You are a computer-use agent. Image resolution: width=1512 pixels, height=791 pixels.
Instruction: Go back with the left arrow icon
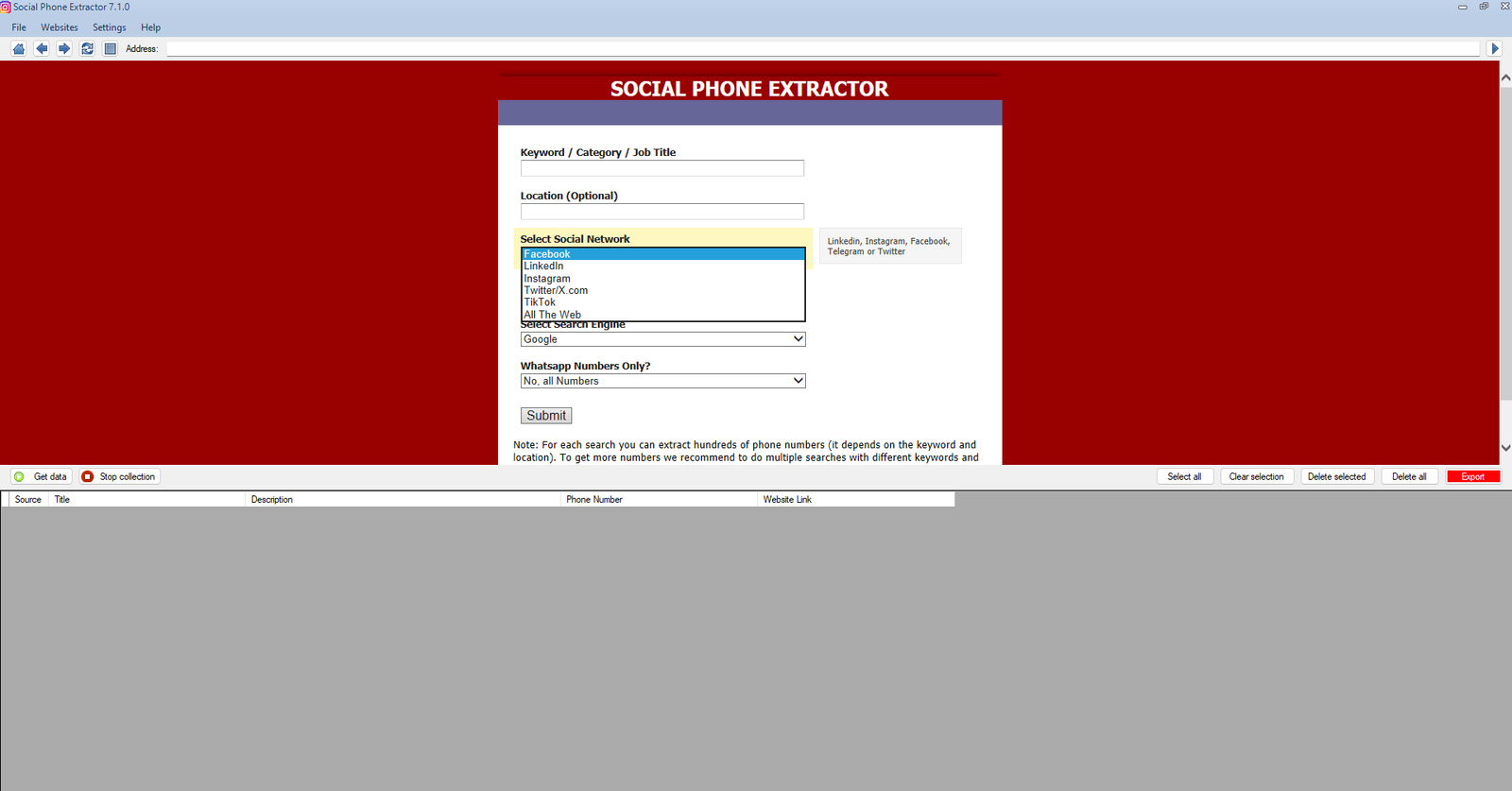(42, 48)
